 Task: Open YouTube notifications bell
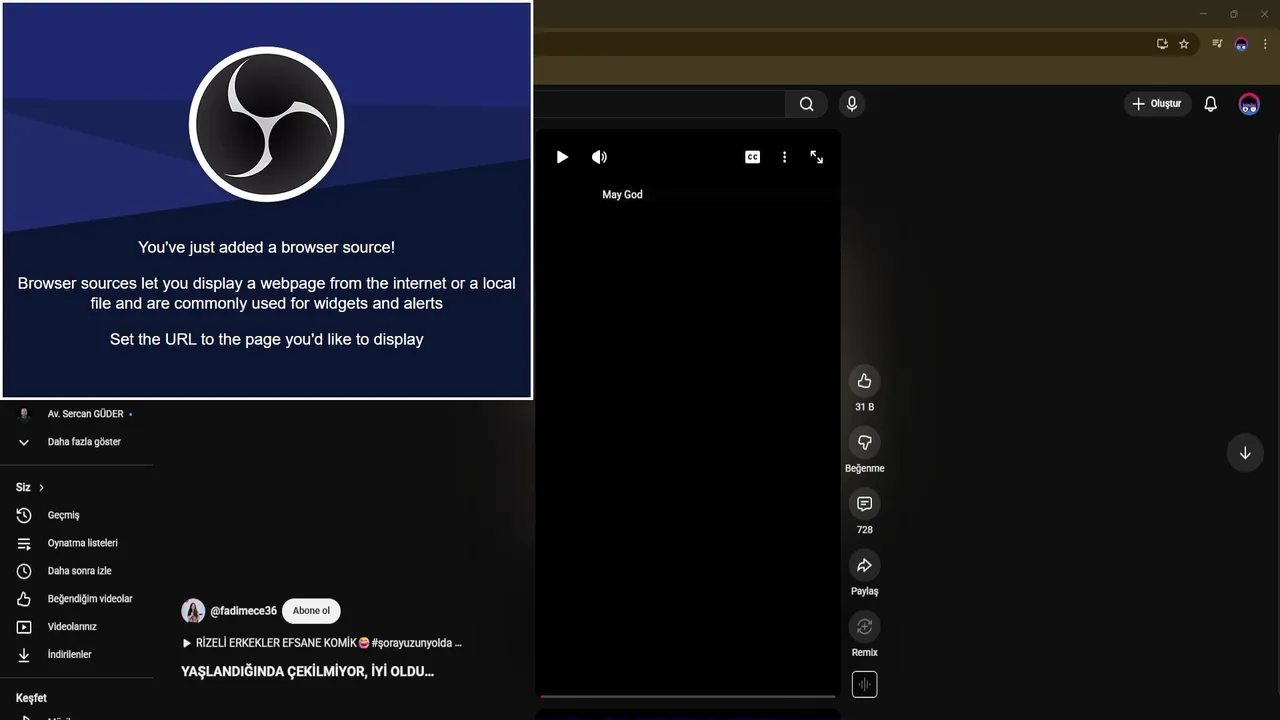click(x=1210, y=104)
